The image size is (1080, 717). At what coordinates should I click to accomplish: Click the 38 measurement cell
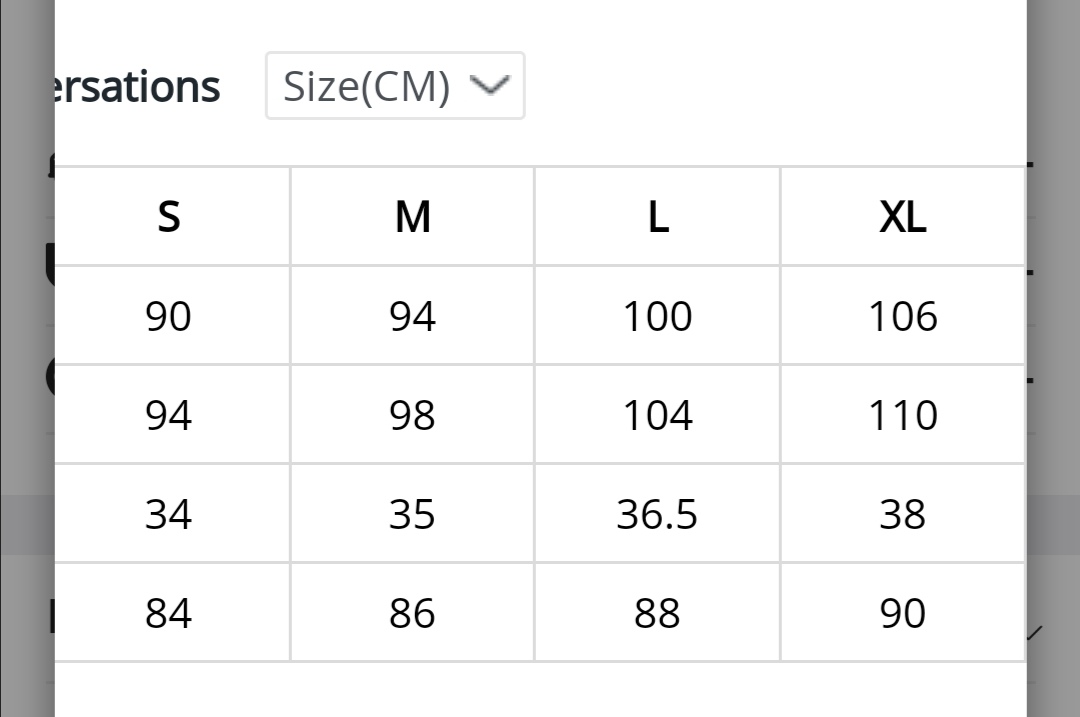902,515
